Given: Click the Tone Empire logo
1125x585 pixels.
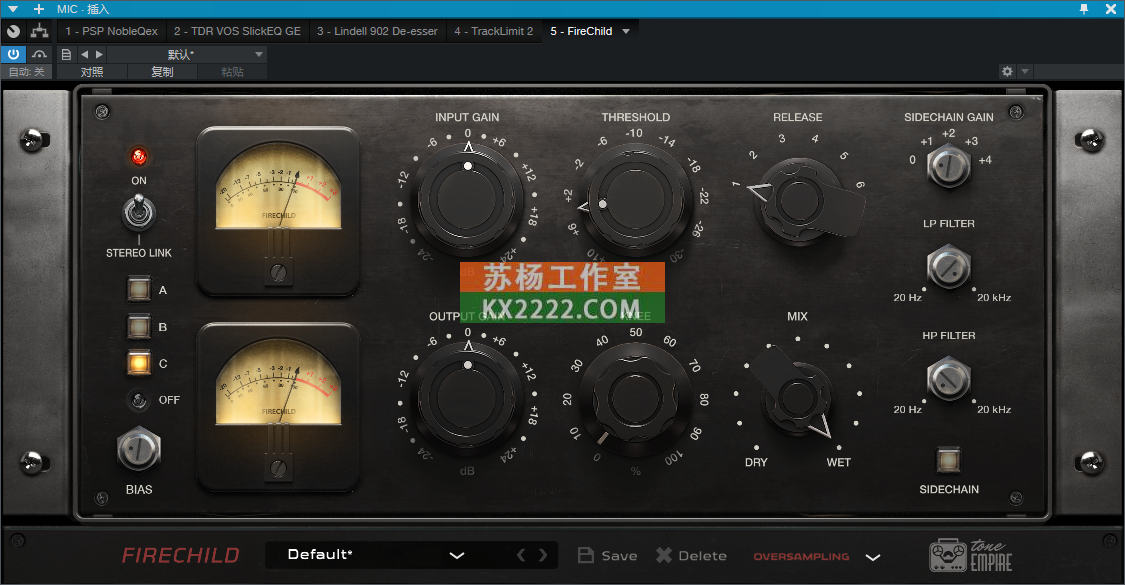Looking at the screenshot, I should (971, 556).
